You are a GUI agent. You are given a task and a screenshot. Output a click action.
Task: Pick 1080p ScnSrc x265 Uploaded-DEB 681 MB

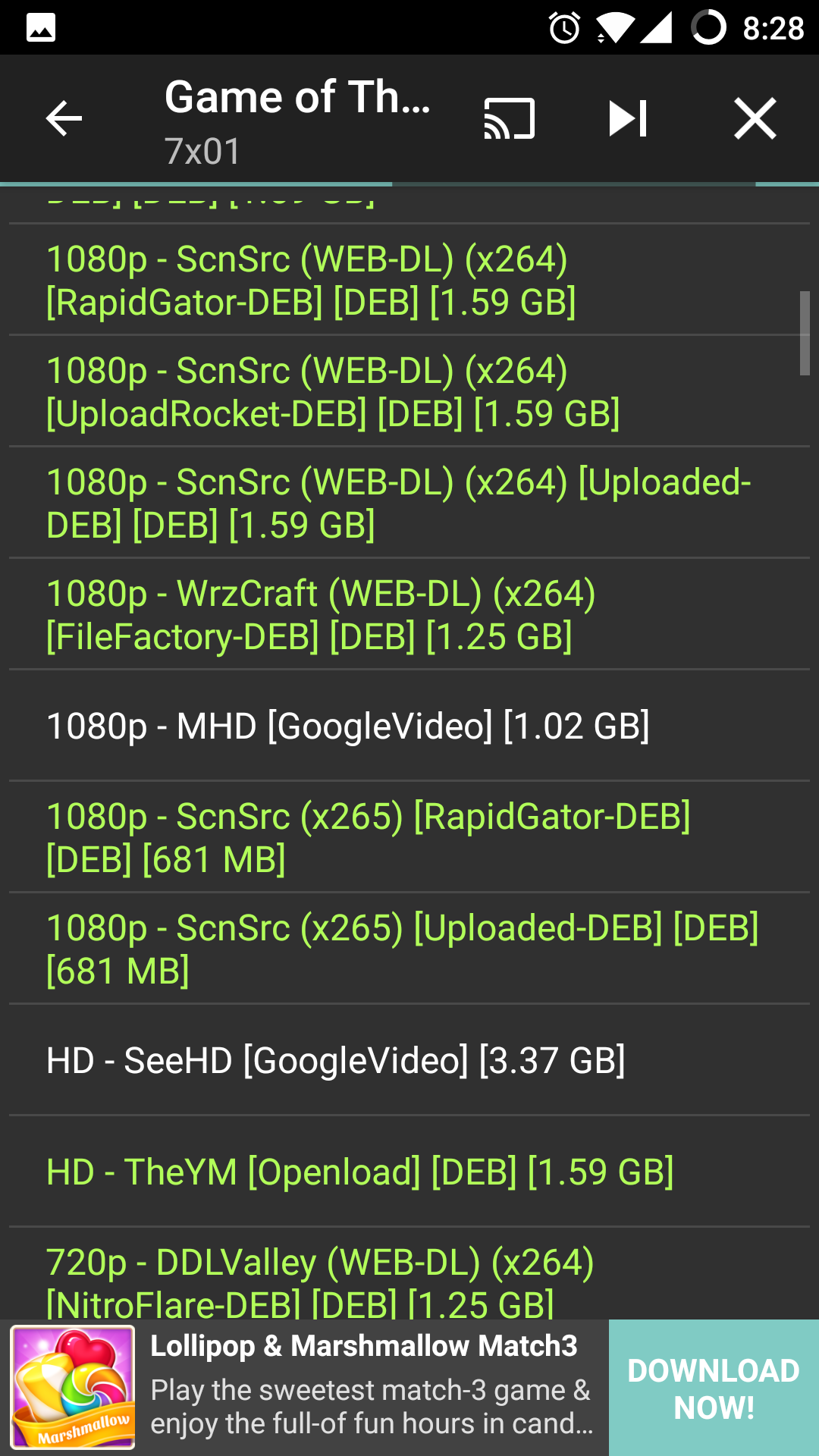click(x=402, y=949)
